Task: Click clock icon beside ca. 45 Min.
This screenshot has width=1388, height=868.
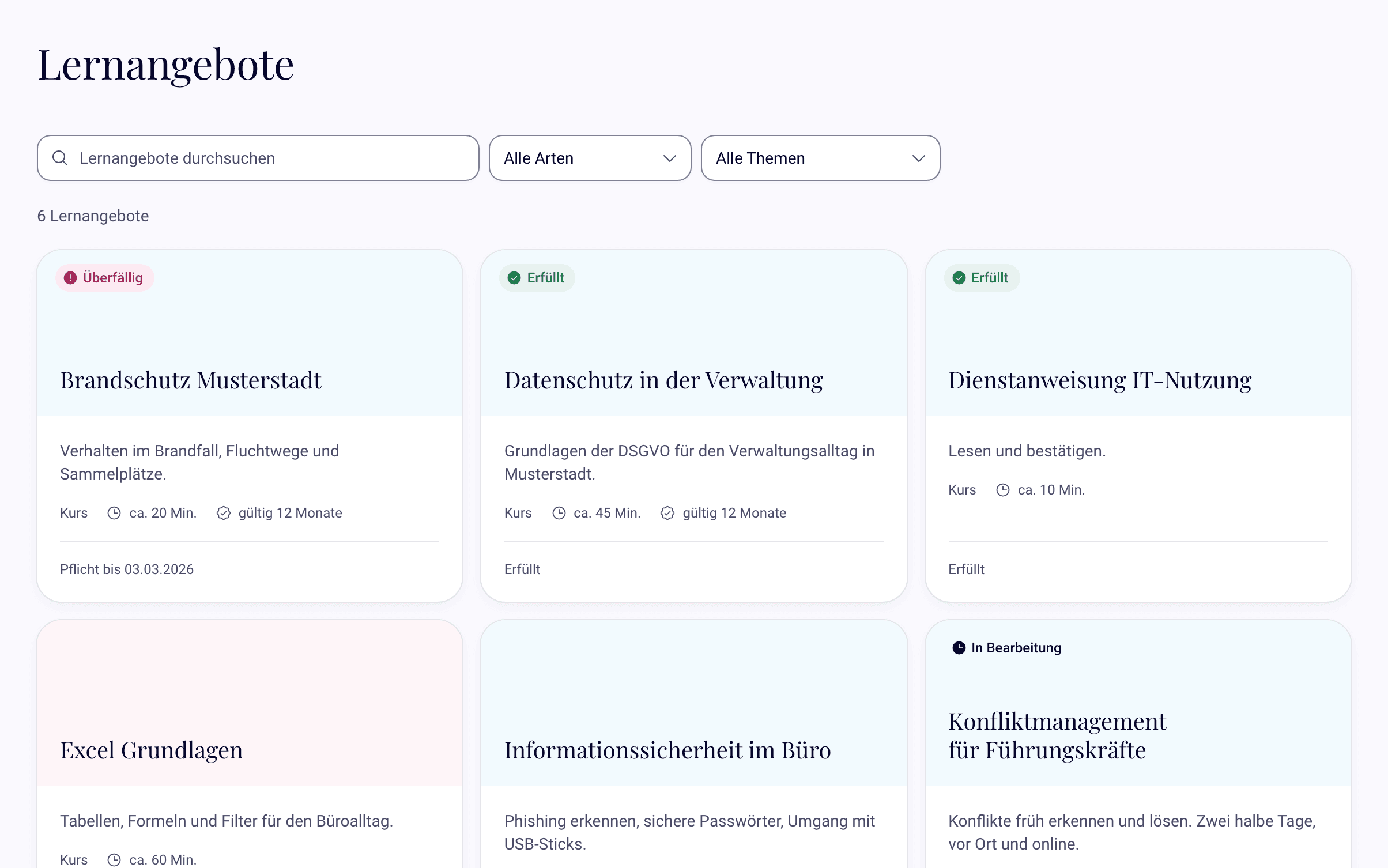Action: [559, 513]
